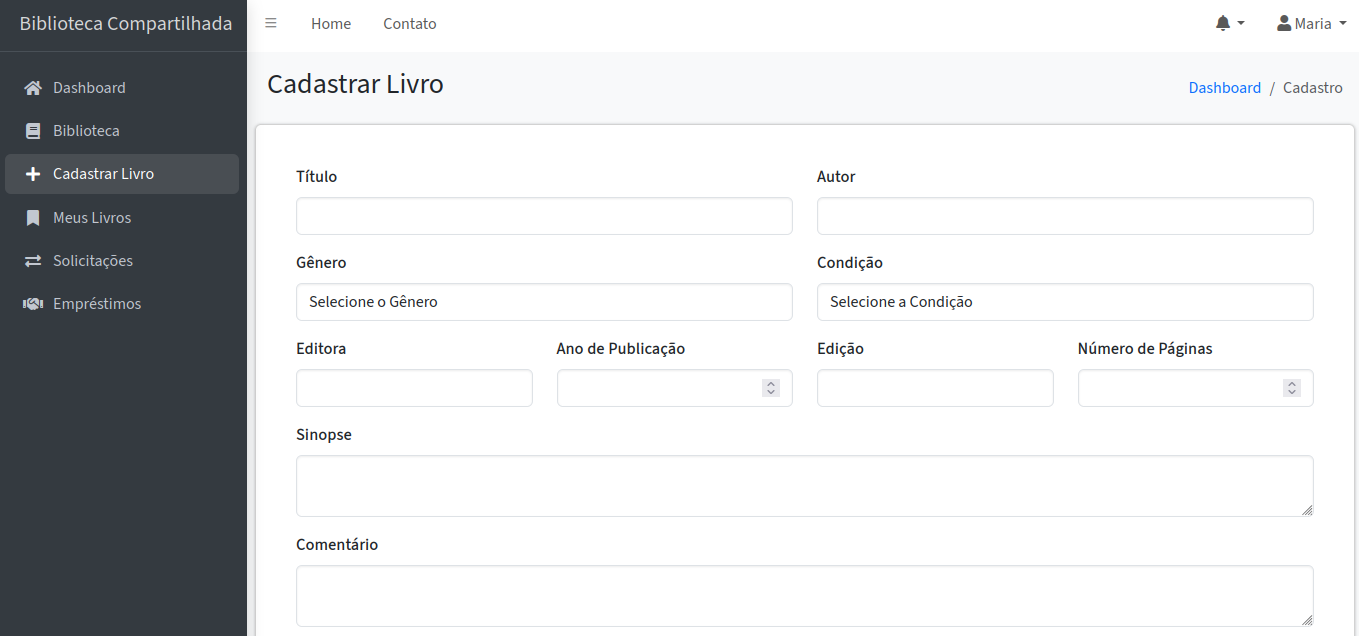Click the notification bell icon

(x=1222, y=22)
